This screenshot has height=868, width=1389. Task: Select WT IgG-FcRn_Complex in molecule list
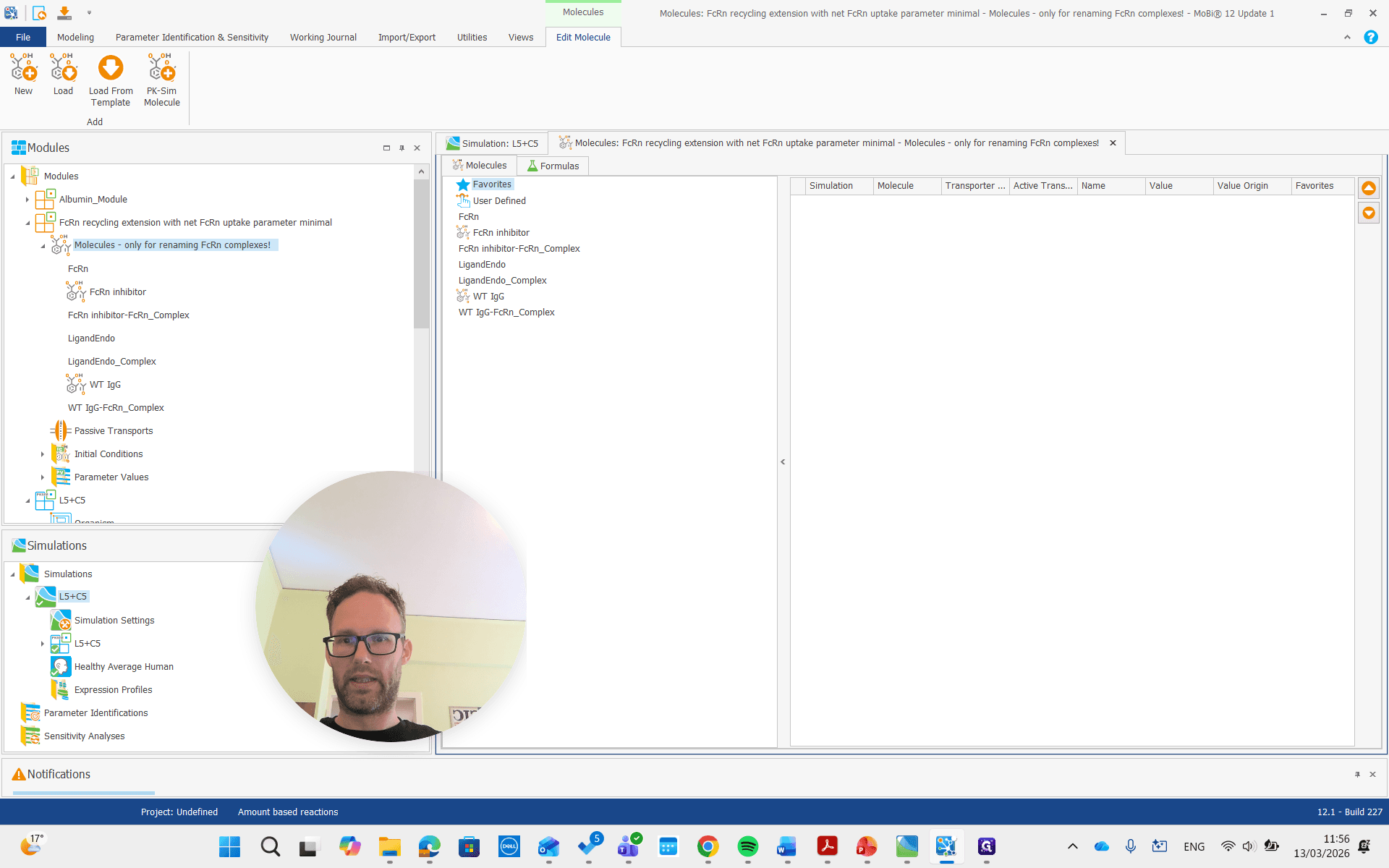[x=506, y=312]
